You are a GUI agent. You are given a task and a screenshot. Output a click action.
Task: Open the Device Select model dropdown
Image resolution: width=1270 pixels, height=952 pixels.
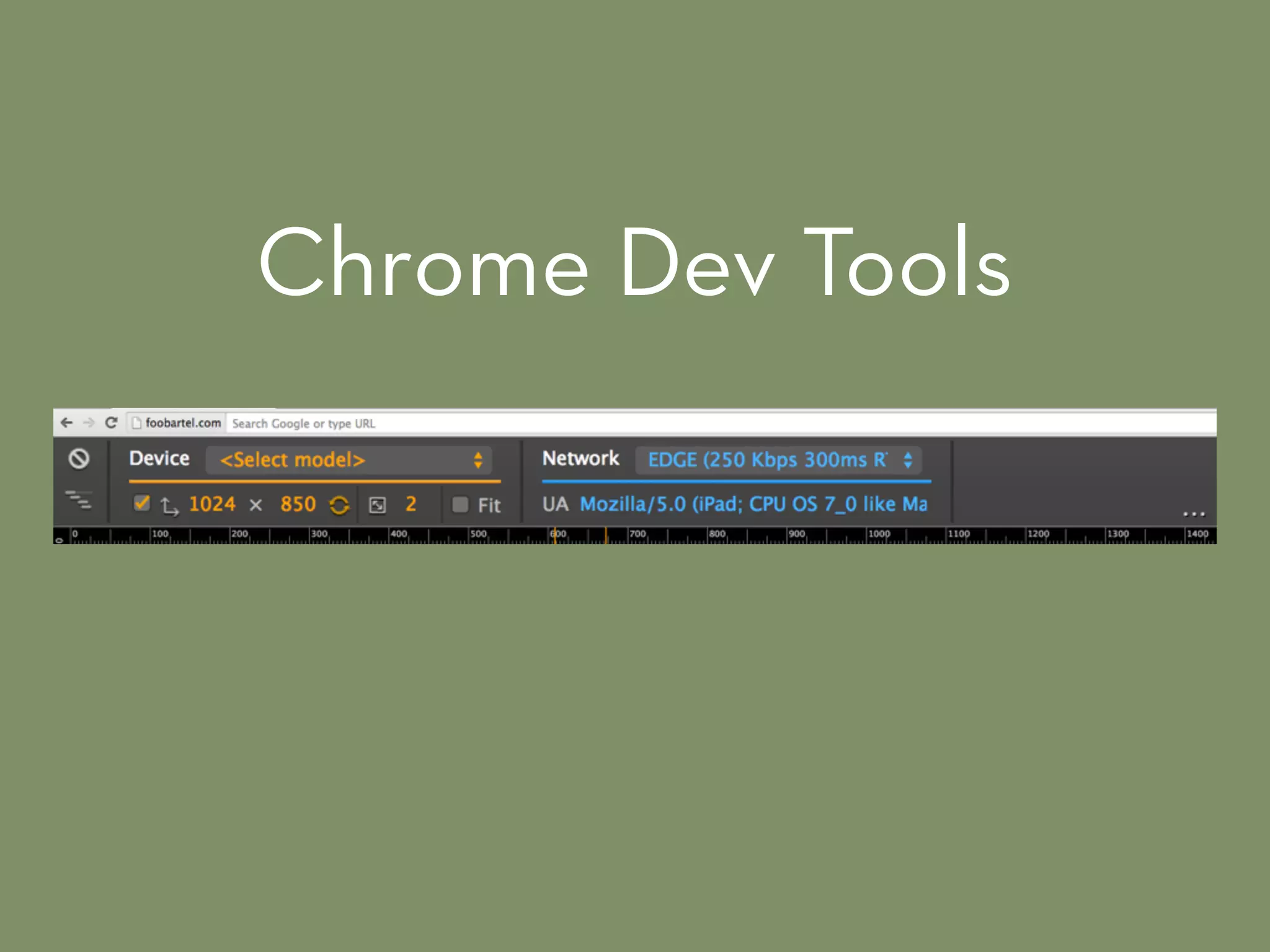pos(349,460)
